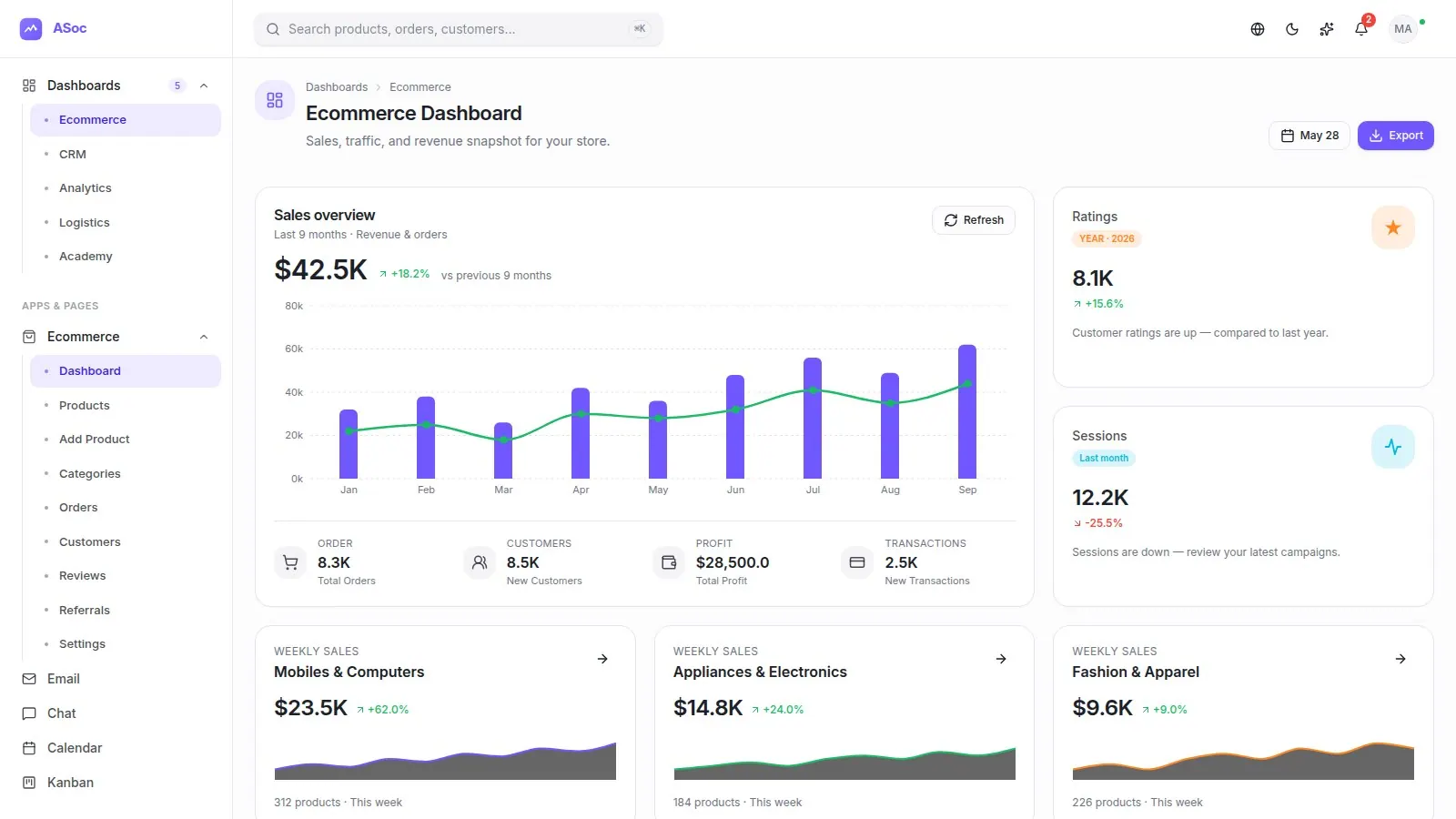Screen dimensions: 1456x819
Task: Open the Referrals page
Action: 126,611
